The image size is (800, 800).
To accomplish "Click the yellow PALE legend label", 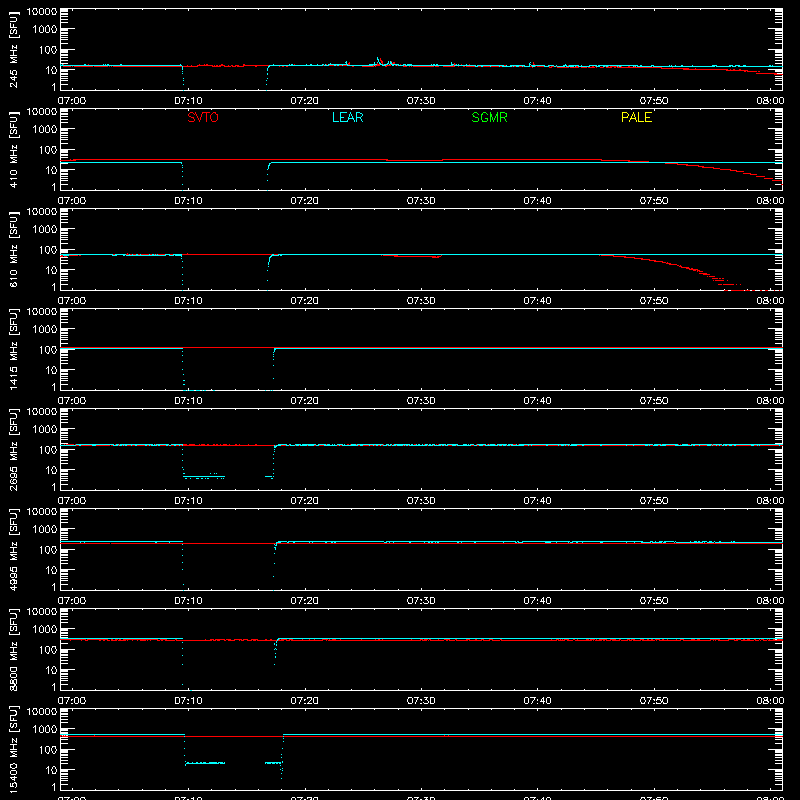I will [636, 117].
